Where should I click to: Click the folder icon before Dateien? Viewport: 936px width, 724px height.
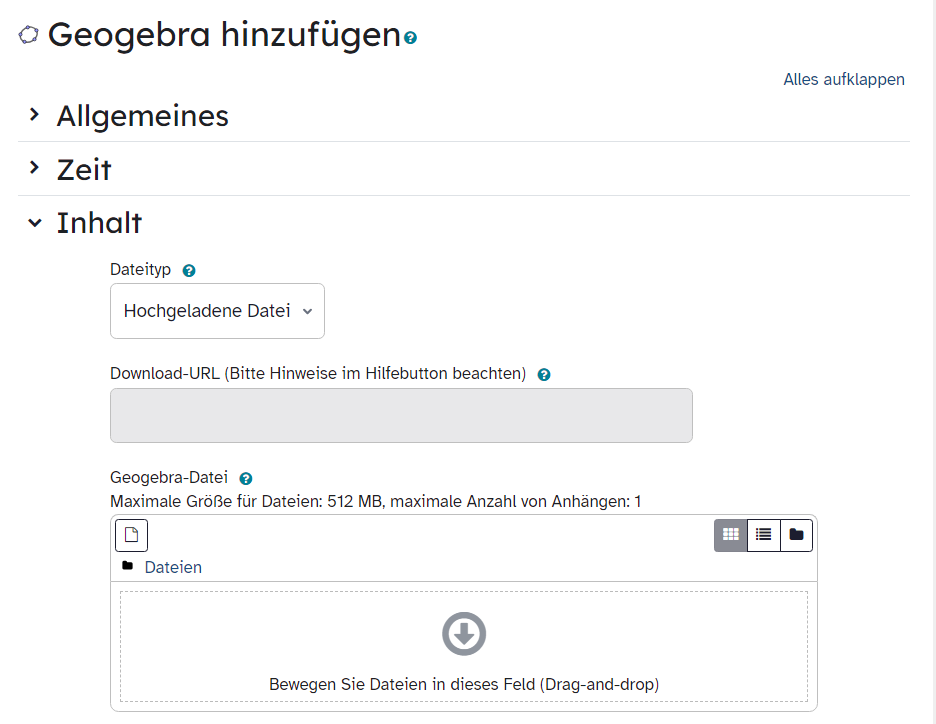pos(127,567)
